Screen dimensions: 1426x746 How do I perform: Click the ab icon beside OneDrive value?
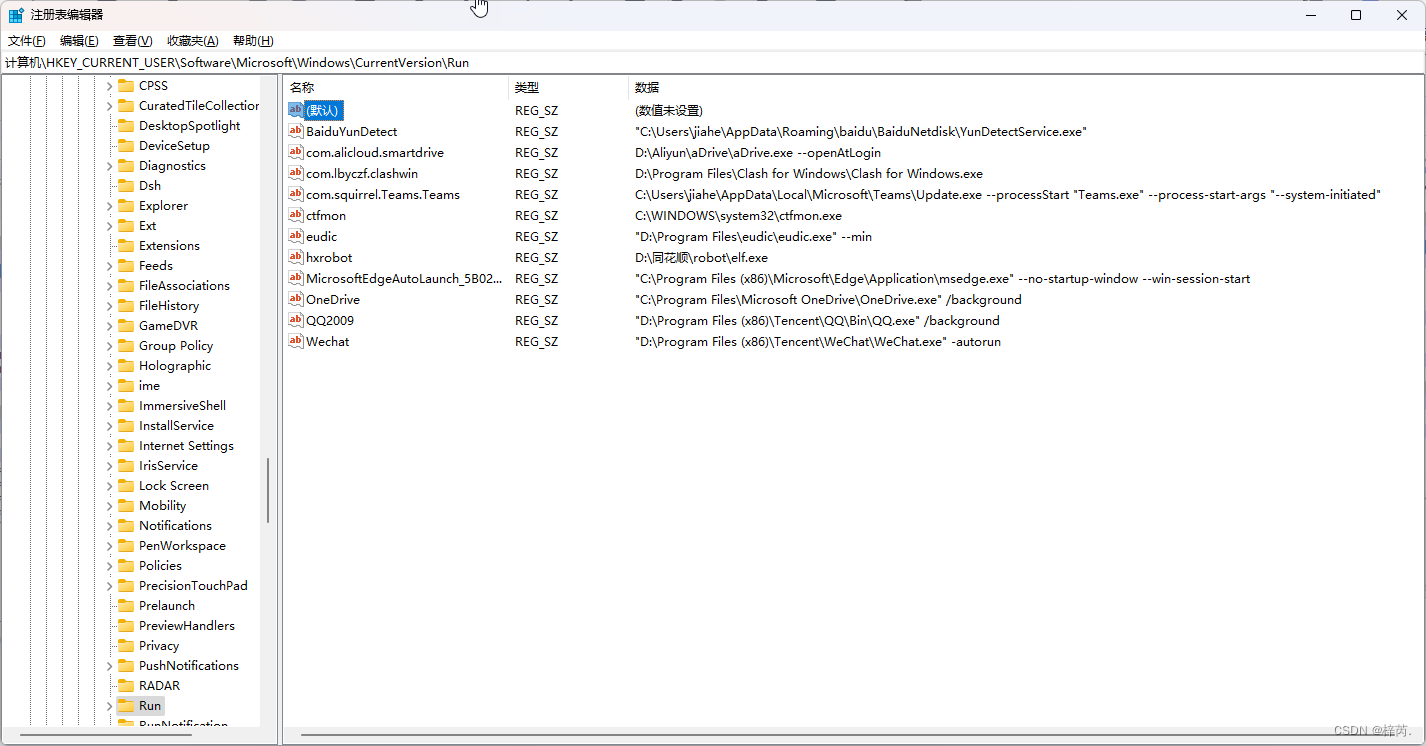296,299
